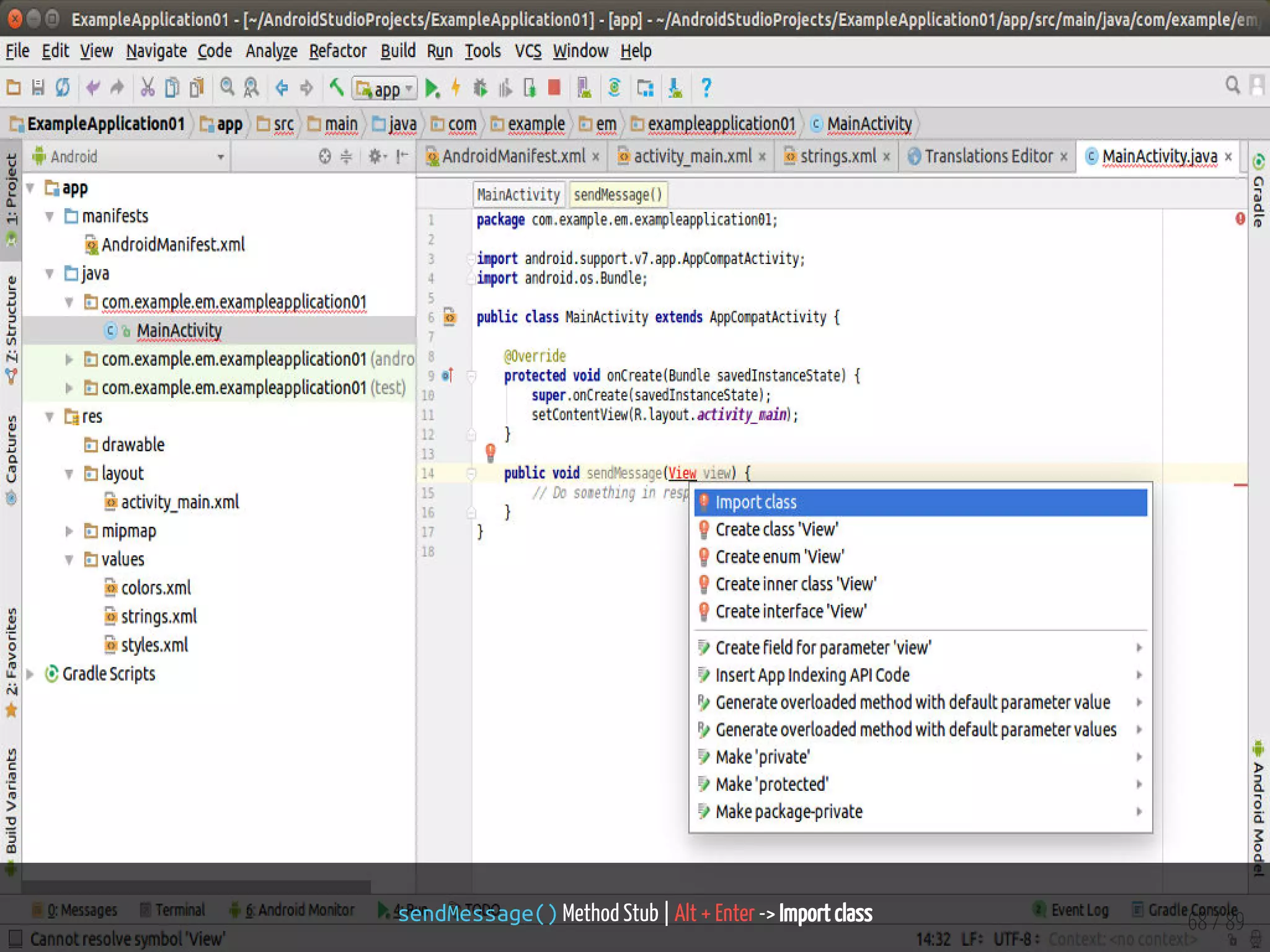This screenshot has height=952, width=1270.
Task: Collapse the manifests folder node
Action: (x=50, y=216)
